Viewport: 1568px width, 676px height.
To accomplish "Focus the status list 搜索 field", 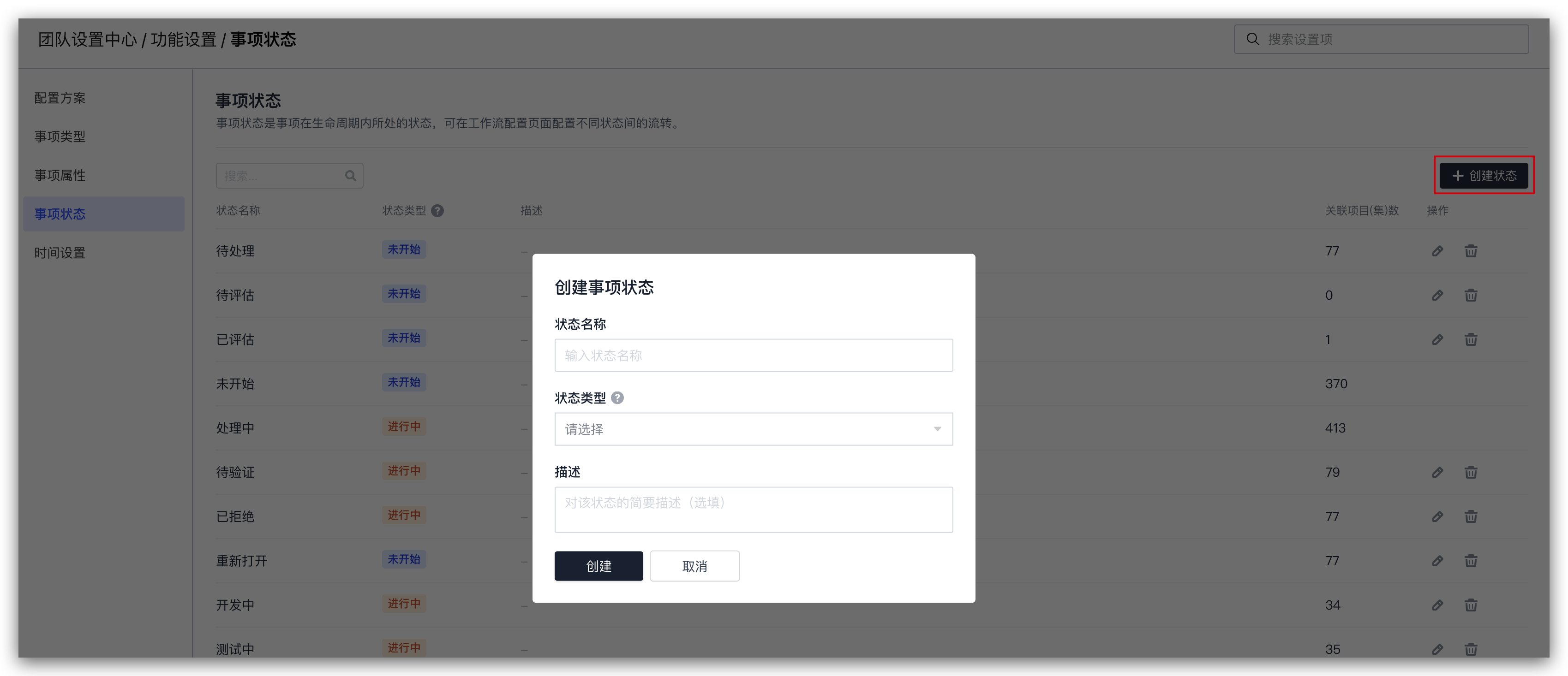I will [x=289, y=176].
